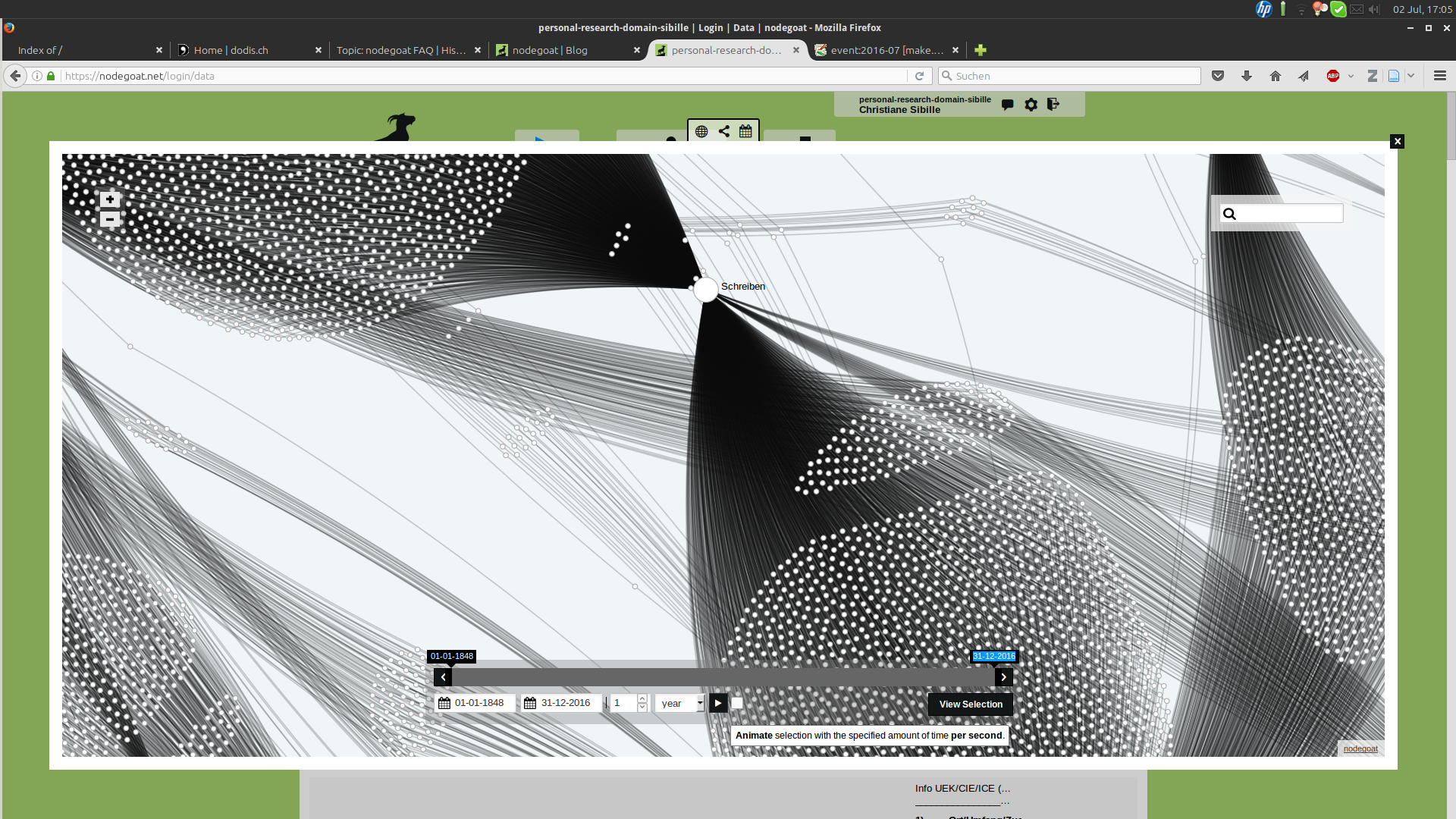Open the geographic globe visualisation icon
The height and width of the screenshot is (819, 1456).
(x=701, y=131)
